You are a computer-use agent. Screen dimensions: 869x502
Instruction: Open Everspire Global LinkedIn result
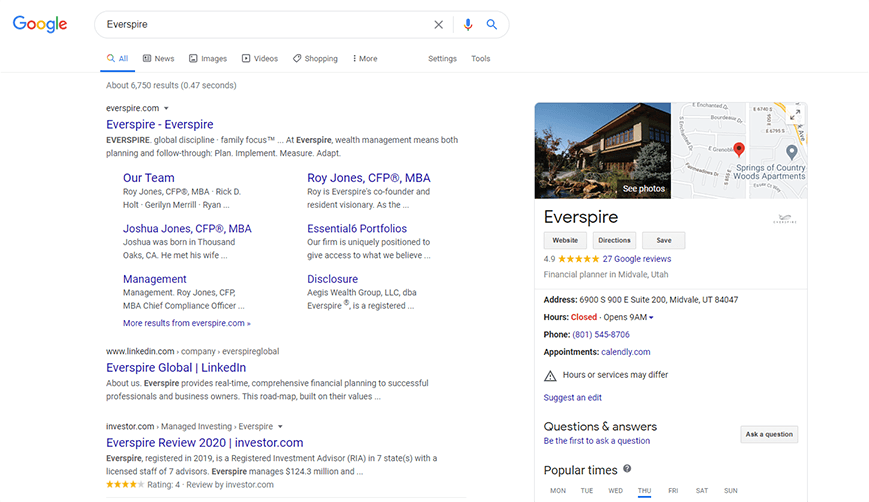[x=176, y=368]
